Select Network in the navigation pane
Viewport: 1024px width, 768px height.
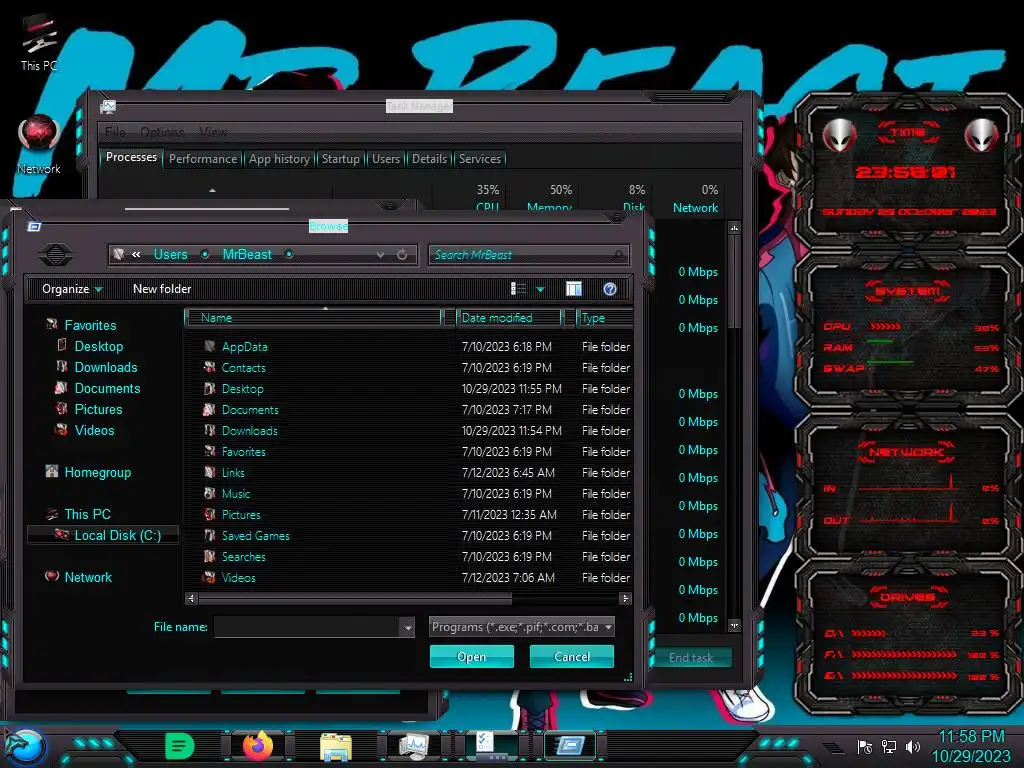[x=88, y=577]
